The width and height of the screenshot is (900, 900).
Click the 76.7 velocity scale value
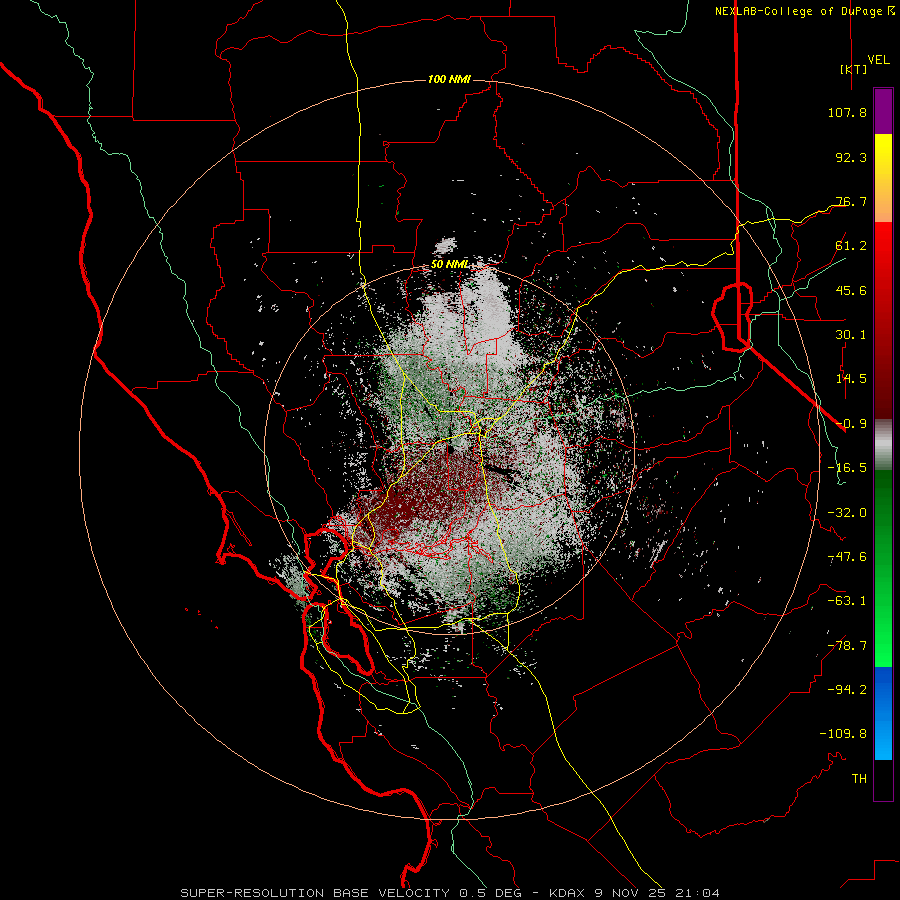tap(851, 201)
